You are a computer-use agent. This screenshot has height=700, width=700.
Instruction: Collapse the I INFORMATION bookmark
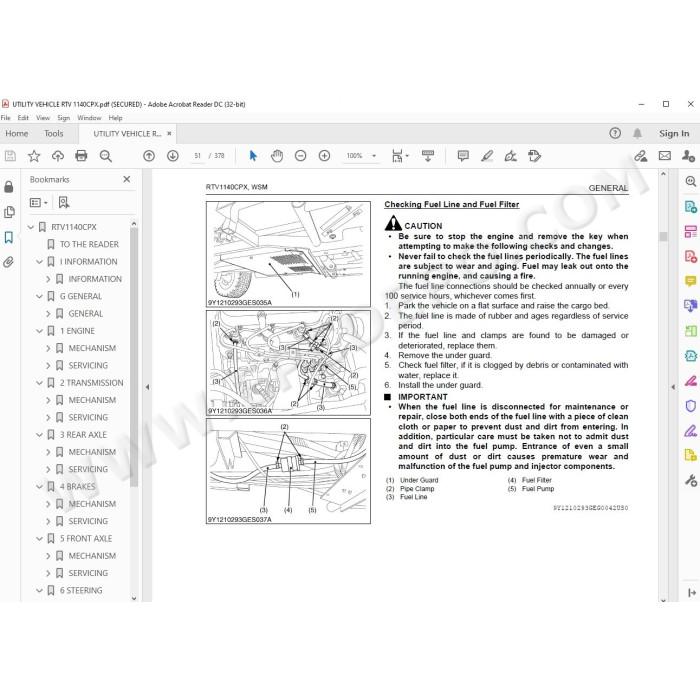pos(39,262)
